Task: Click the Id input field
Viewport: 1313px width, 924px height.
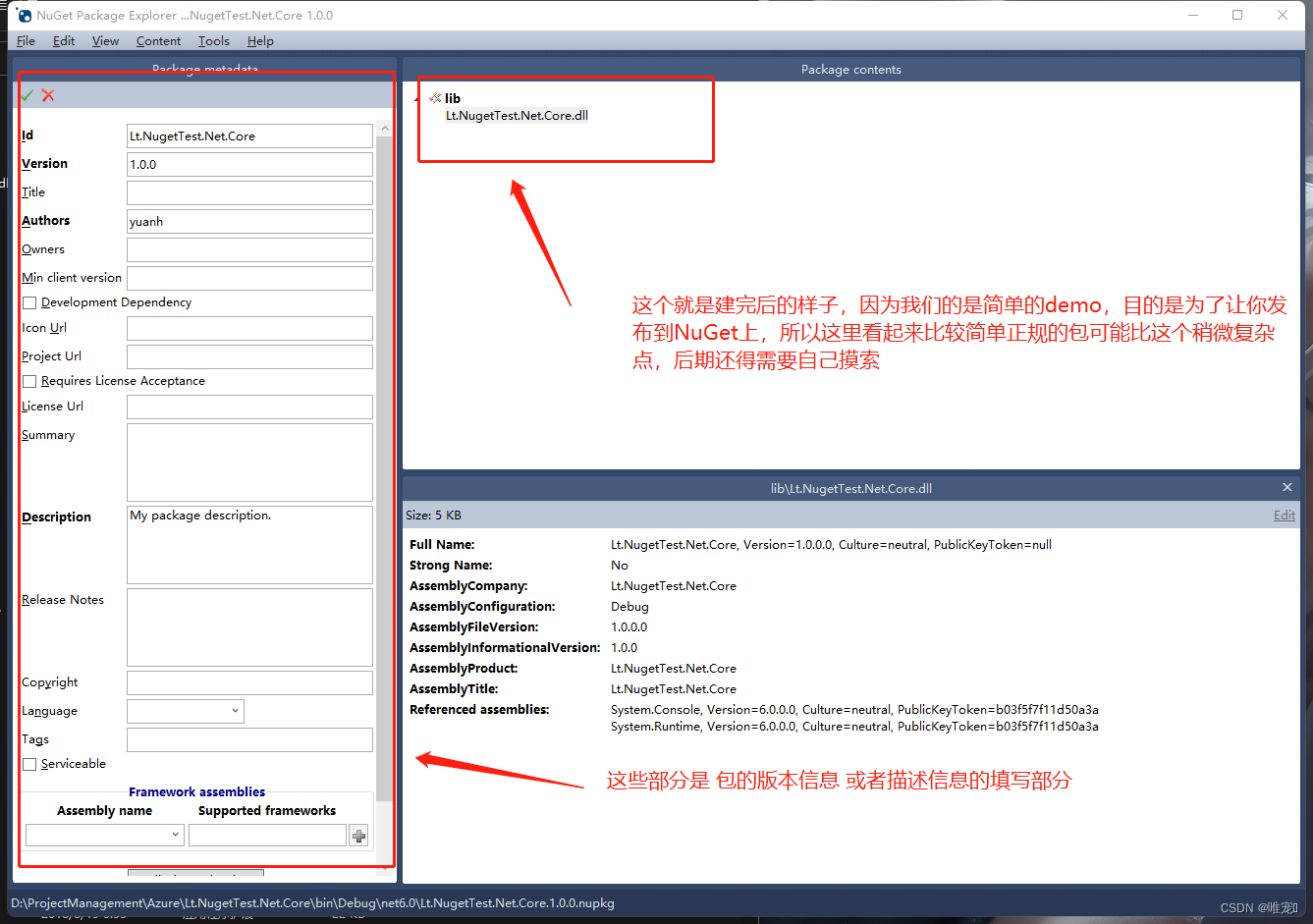Action: click(249, 136)
